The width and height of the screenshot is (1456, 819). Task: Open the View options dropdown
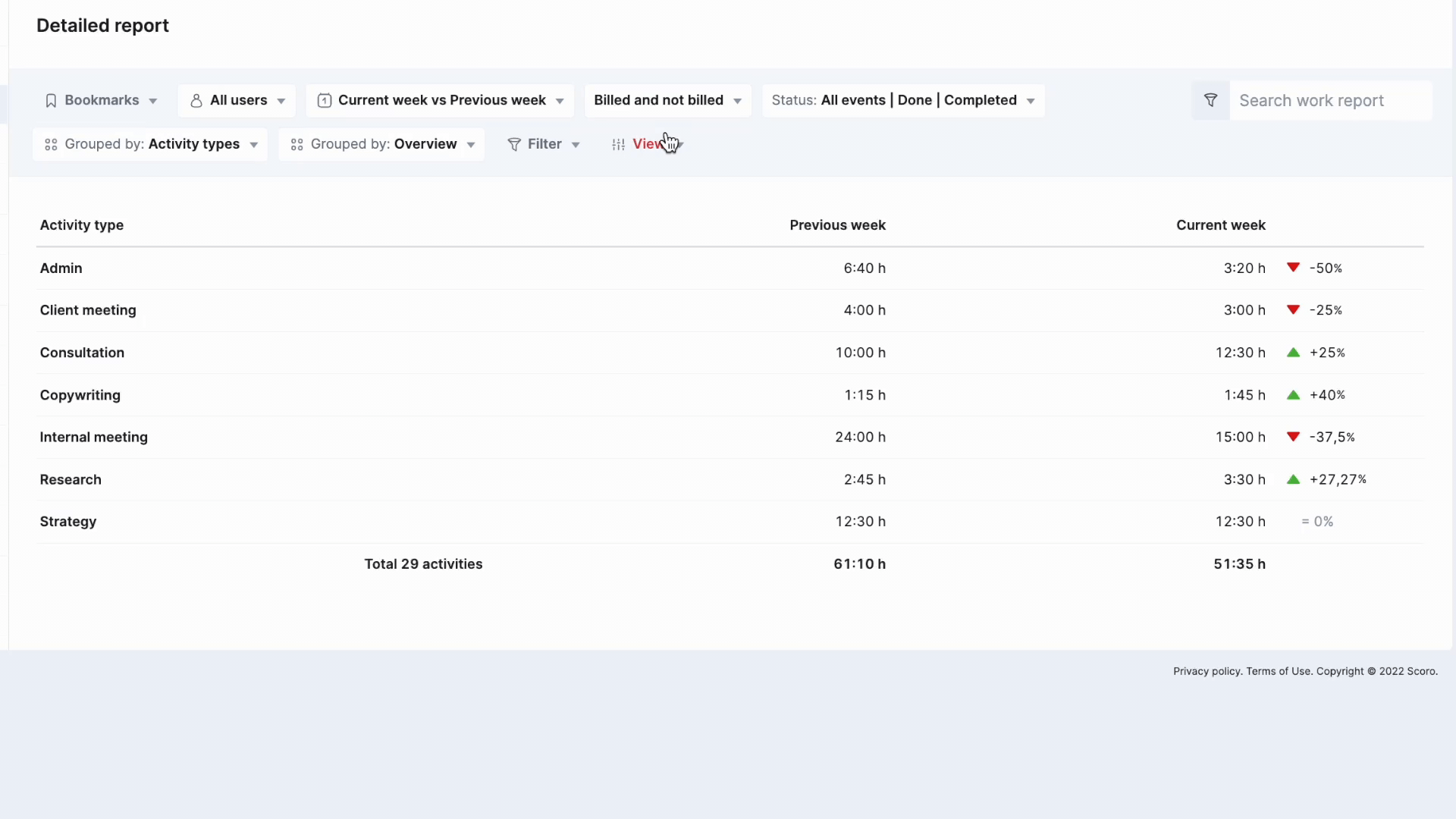pos(648,144)
